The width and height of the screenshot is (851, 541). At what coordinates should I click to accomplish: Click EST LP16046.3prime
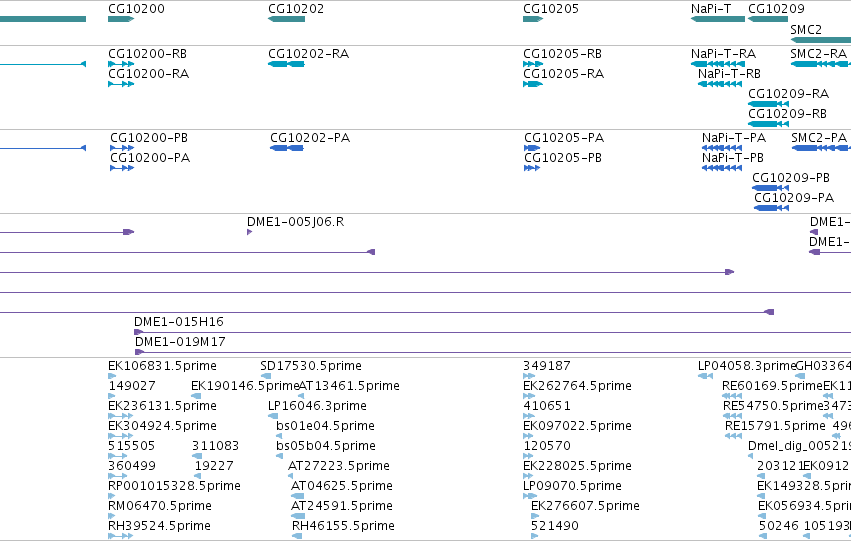(273, 416)
